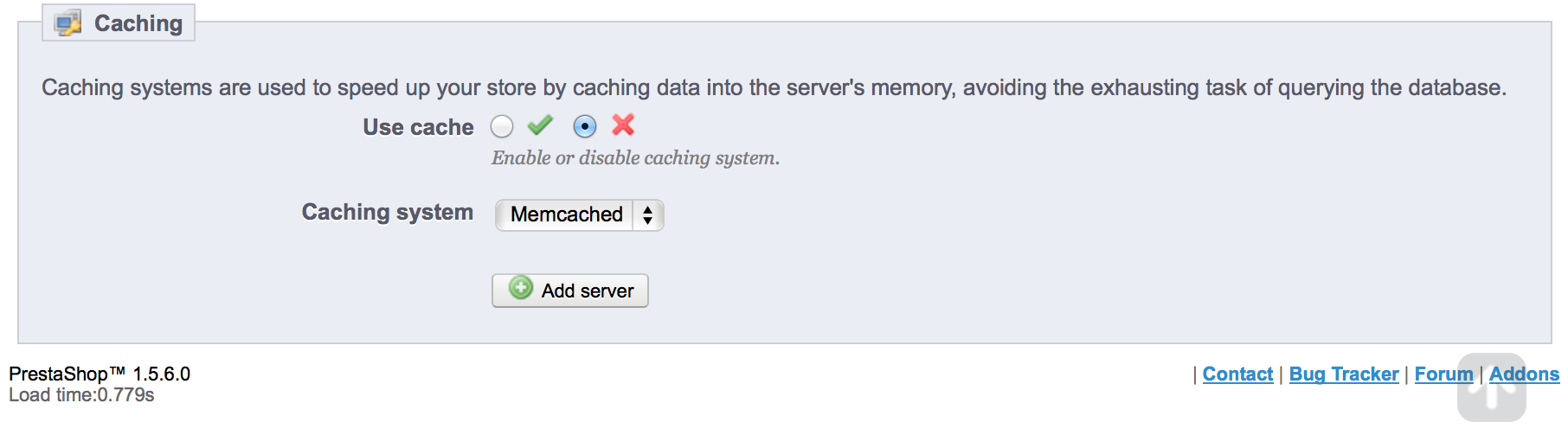
Task: Click the Use cache label
Action: (x=418, y=127)
